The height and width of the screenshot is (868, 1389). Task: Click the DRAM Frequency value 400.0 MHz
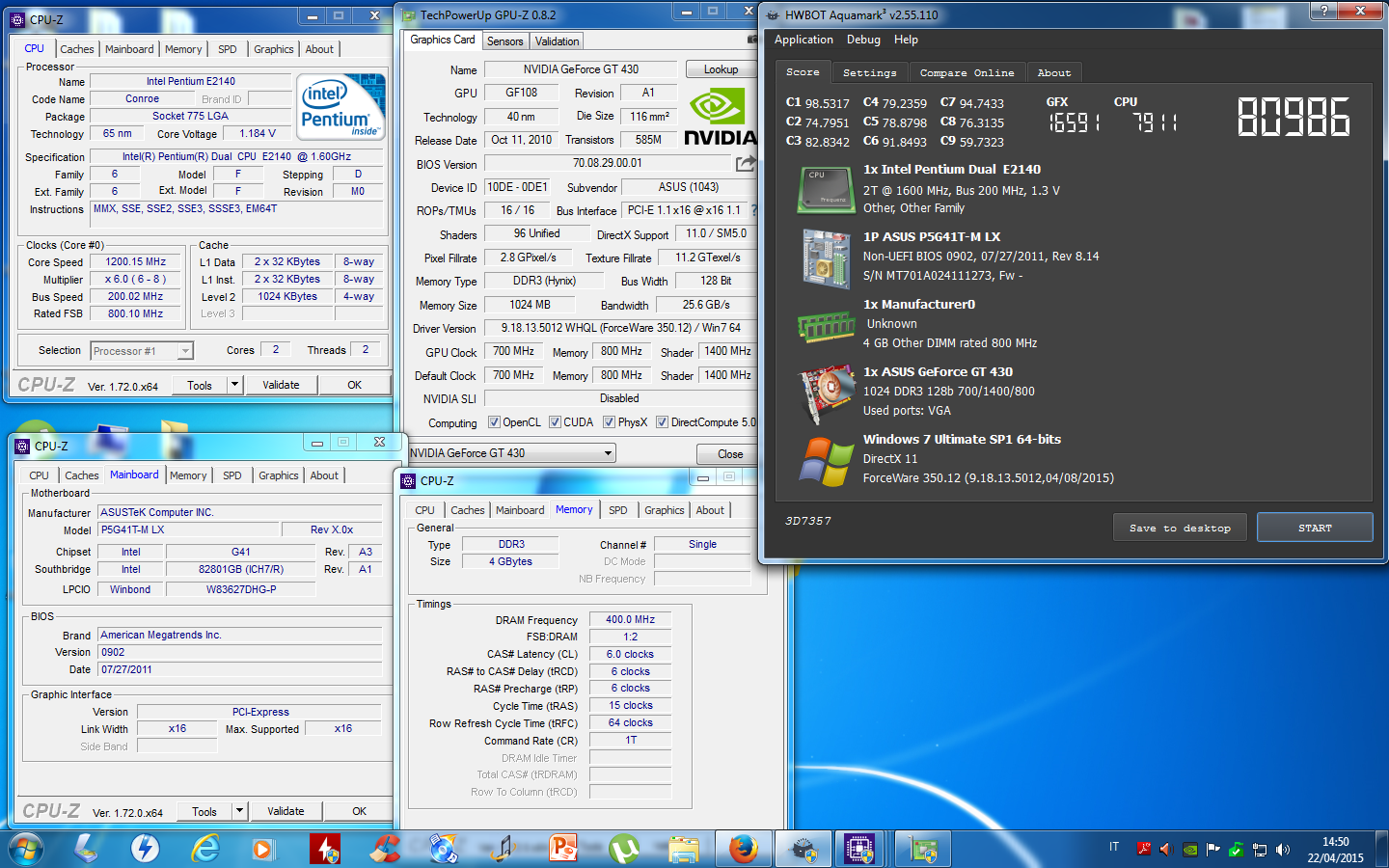[x=630, y=620]
